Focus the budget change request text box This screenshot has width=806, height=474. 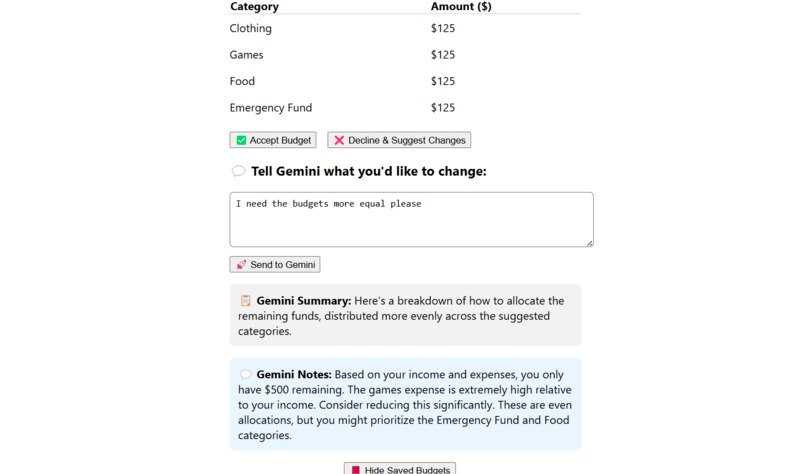[x=411, y=220]
